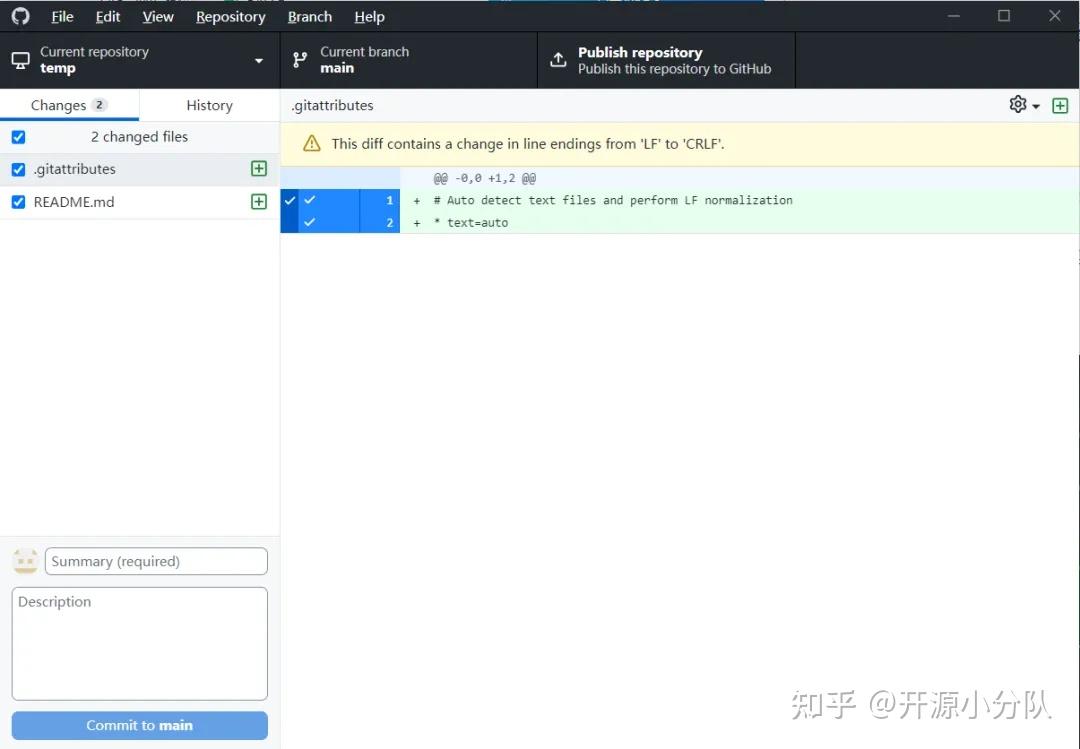Click the green plus icon beside README.md
Screen dimensions: 1080x749
pos(258,201)
